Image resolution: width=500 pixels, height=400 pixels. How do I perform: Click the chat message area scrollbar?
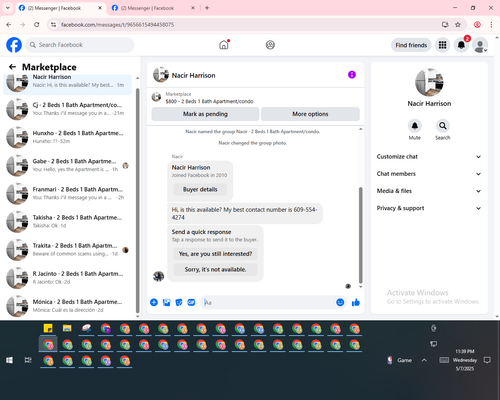coord(360,235)
